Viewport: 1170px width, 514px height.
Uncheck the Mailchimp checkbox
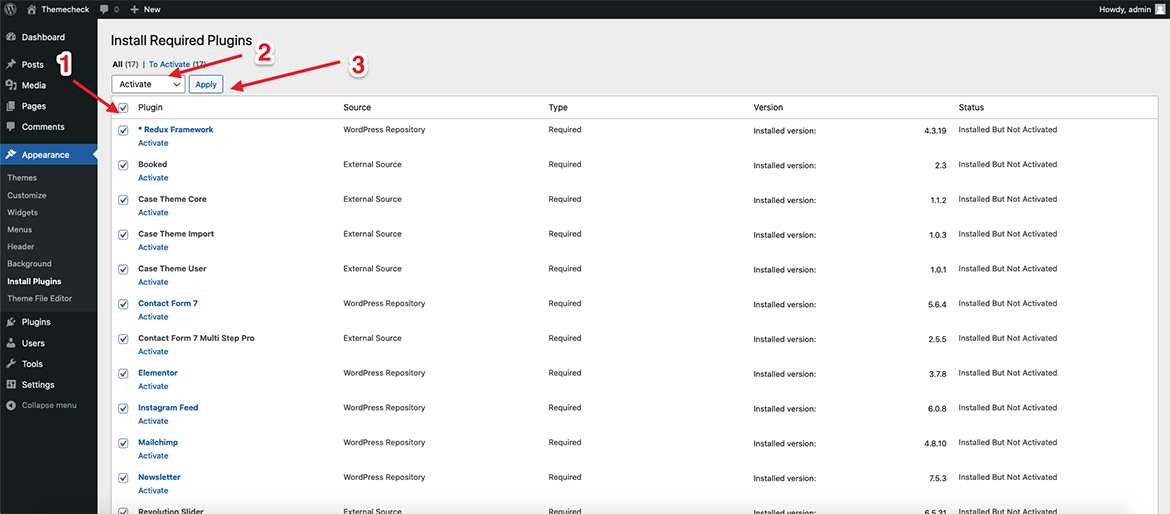[x=124, y=443]
